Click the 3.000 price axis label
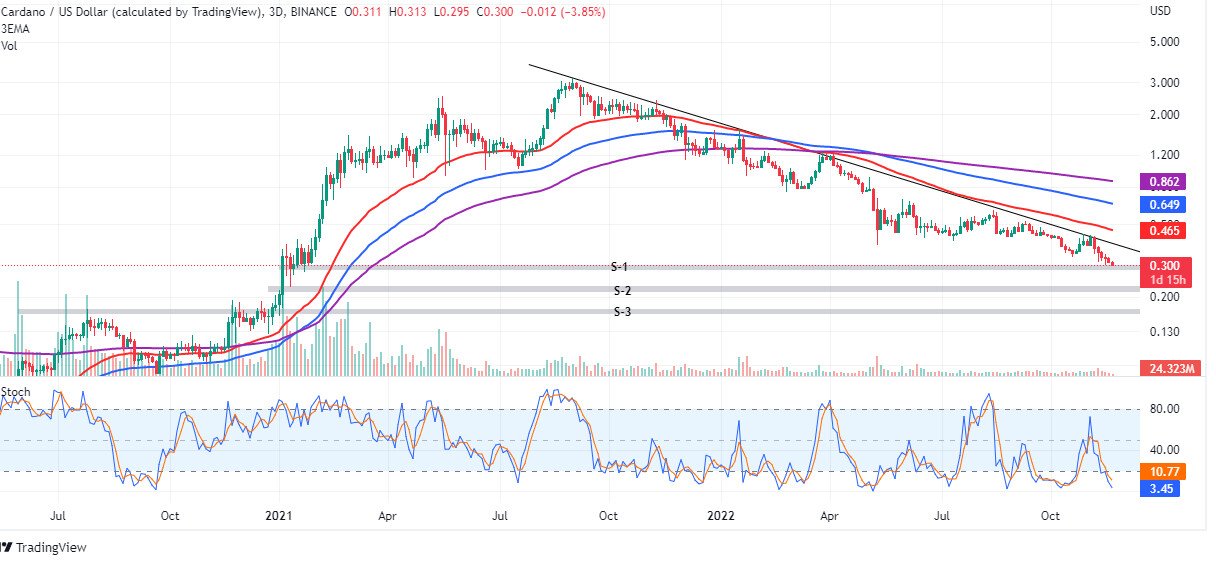This screenshot has height=565, width=1216. click(x=1163, y=83)
